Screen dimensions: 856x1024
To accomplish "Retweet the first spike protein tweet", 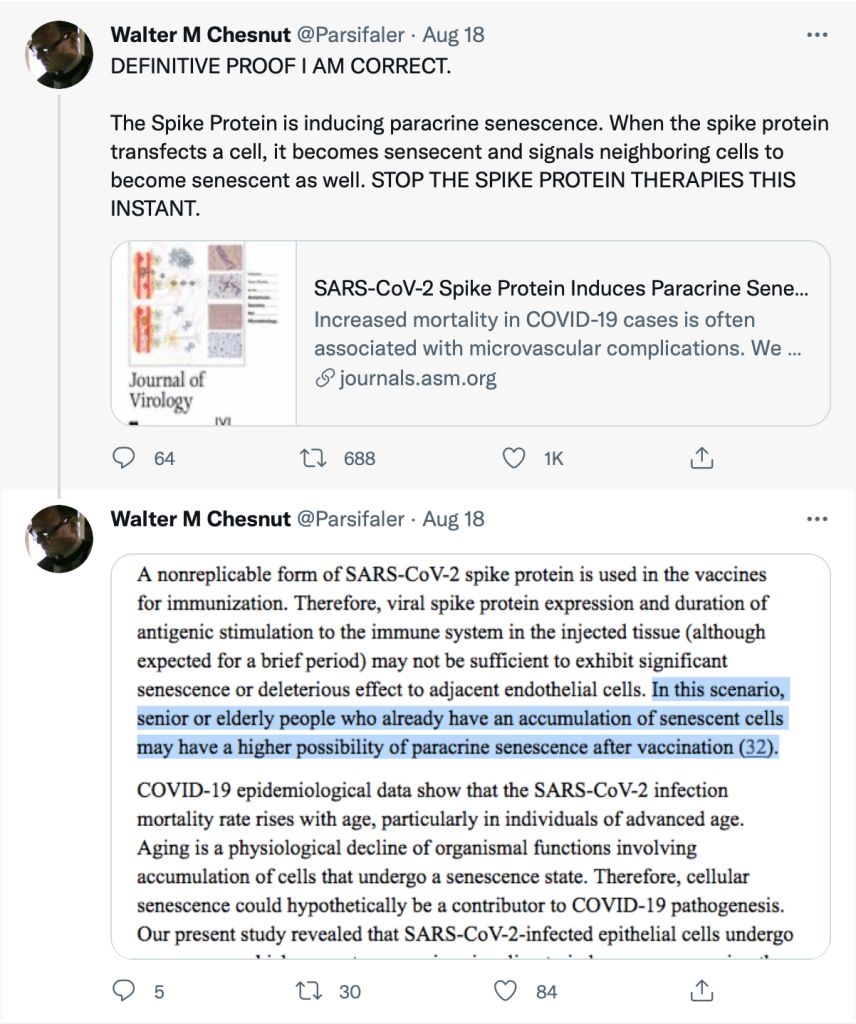I will (313, 458).
